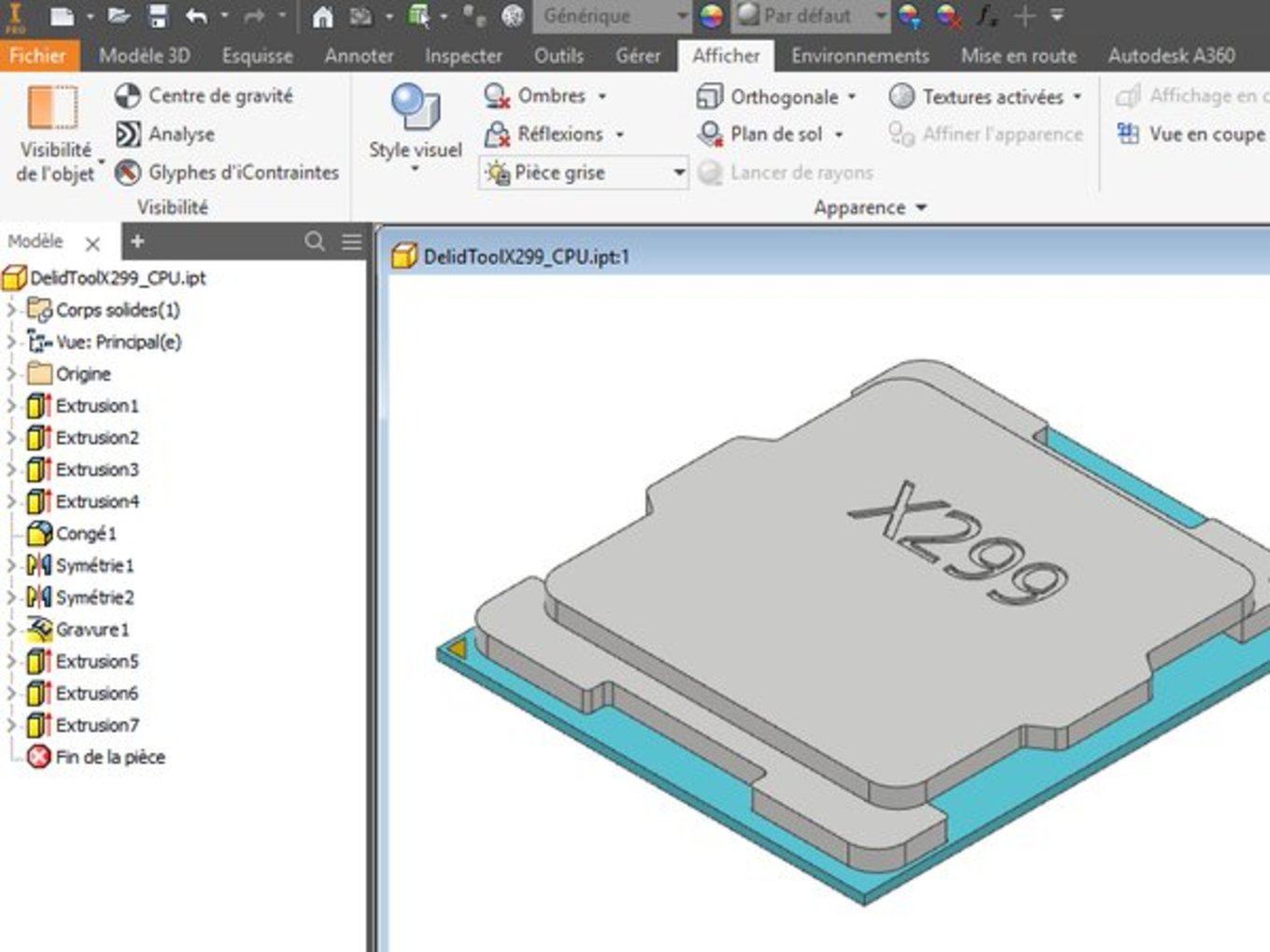Screen dimensions: 1270x952
Task: Toggle Ombres shadows option
Action: (534, 96)
